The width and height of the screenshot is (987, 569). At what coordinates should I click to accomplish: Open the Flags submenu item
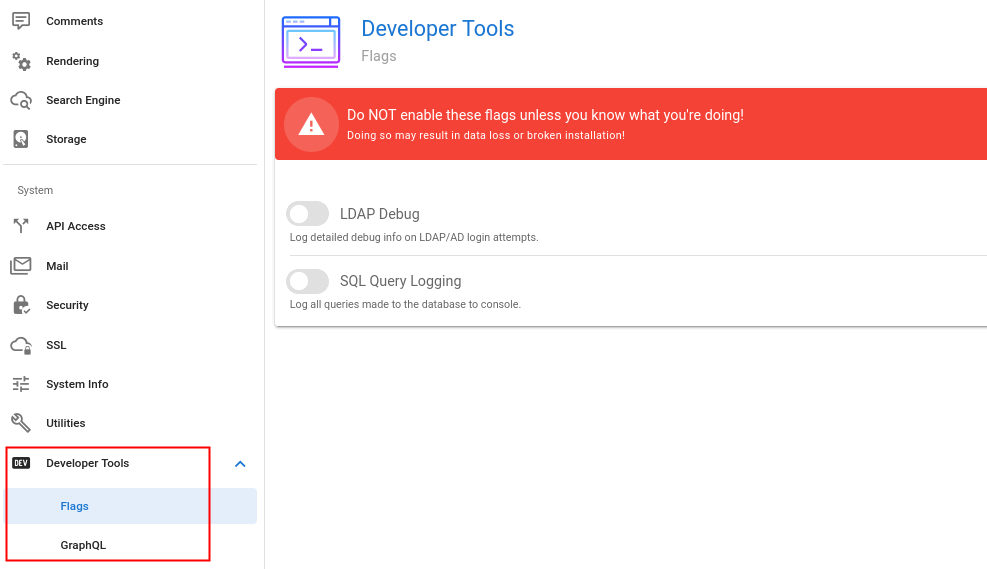(75, 506)
